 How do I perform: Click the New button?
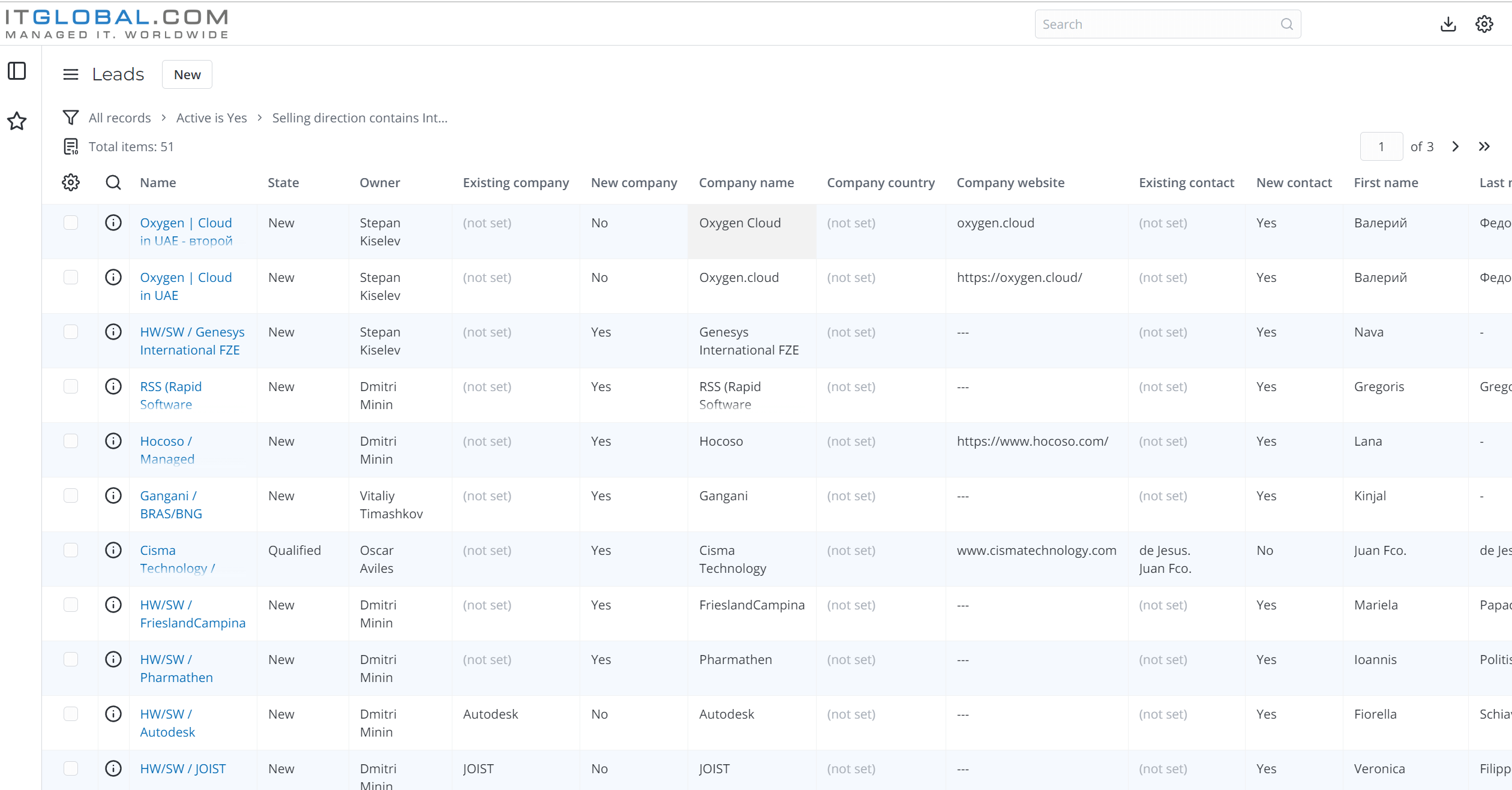187,74
